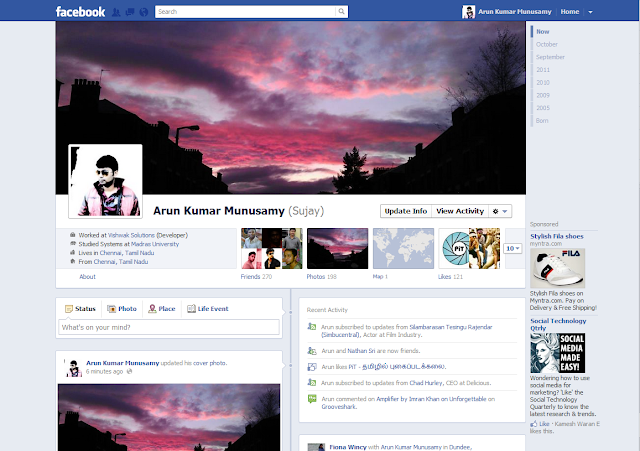Click the friends icon beside Nathan Sri activity
The image size is (640, 451).
pyautogui.click(x=312, y=351)
